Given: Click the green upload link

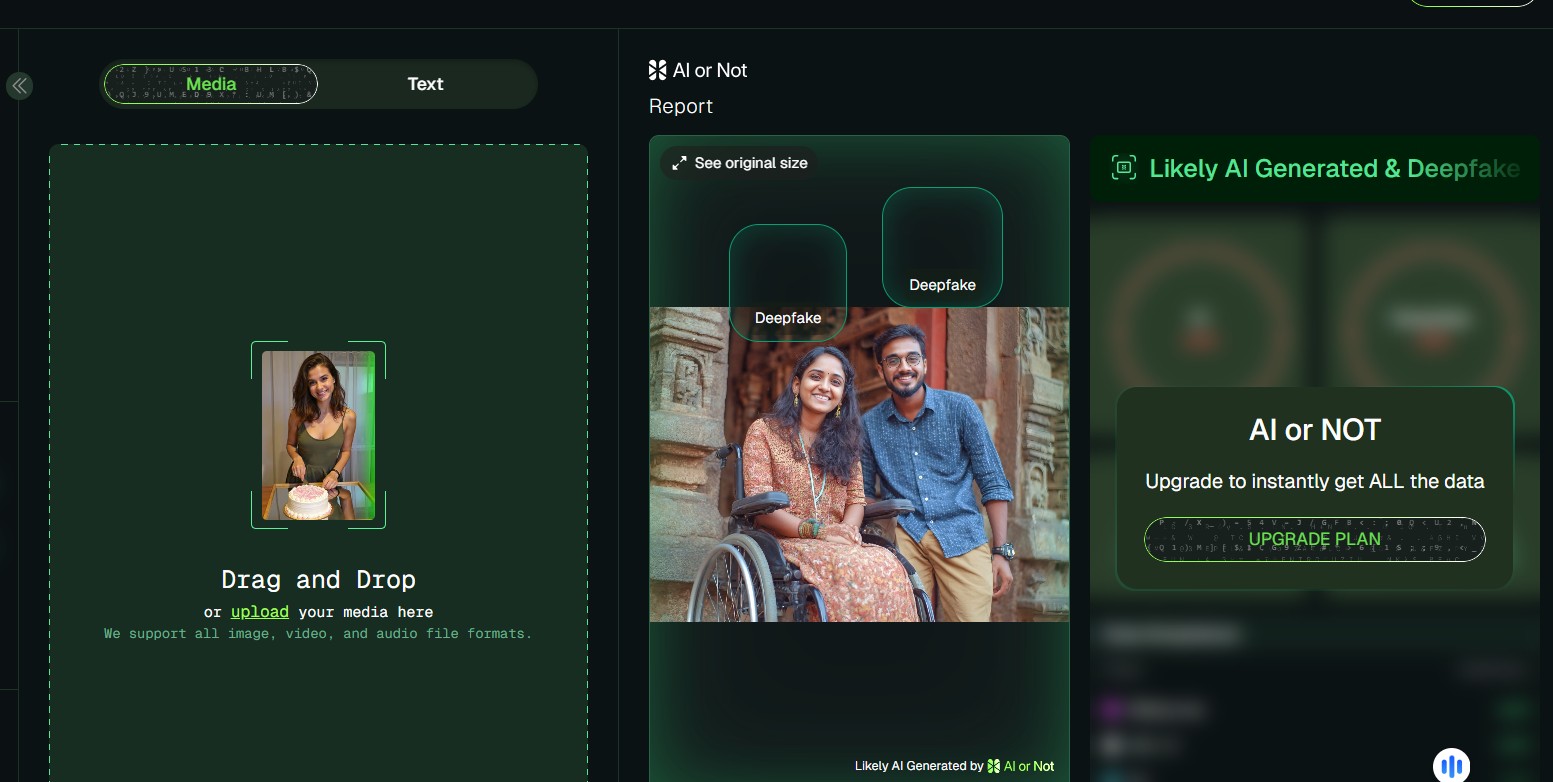Looking at the screenshot, I should 259,612.
